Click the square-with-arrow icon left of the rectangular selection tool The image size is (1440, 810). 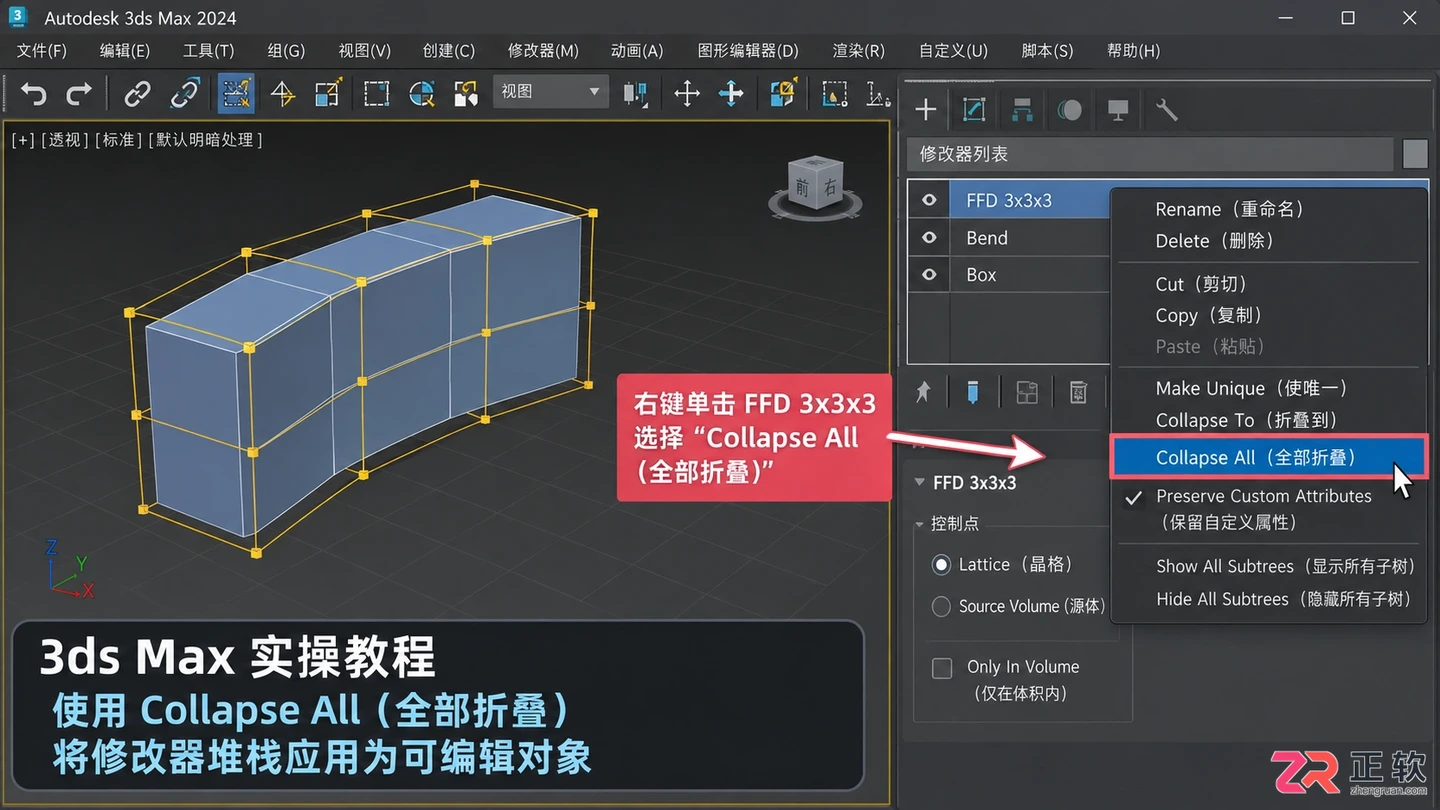pyautogui.click(x=328, y=94)
